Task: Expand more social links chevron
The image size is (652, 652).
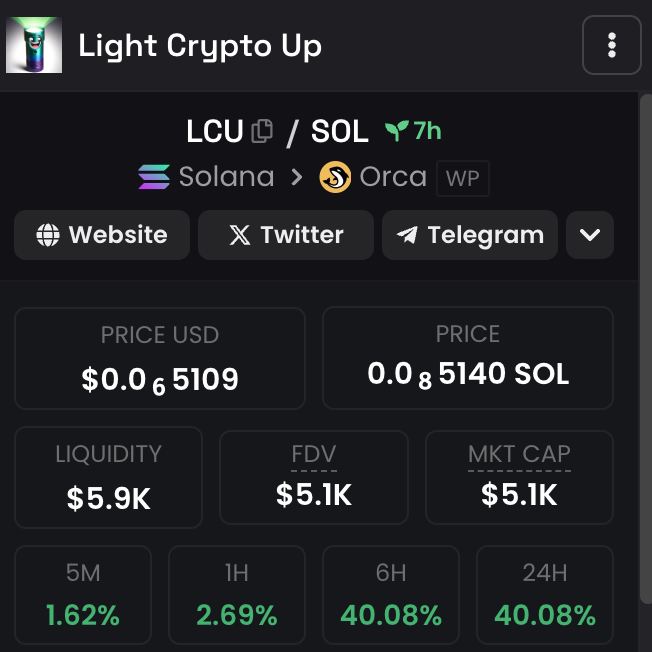Action: point(590,235)
